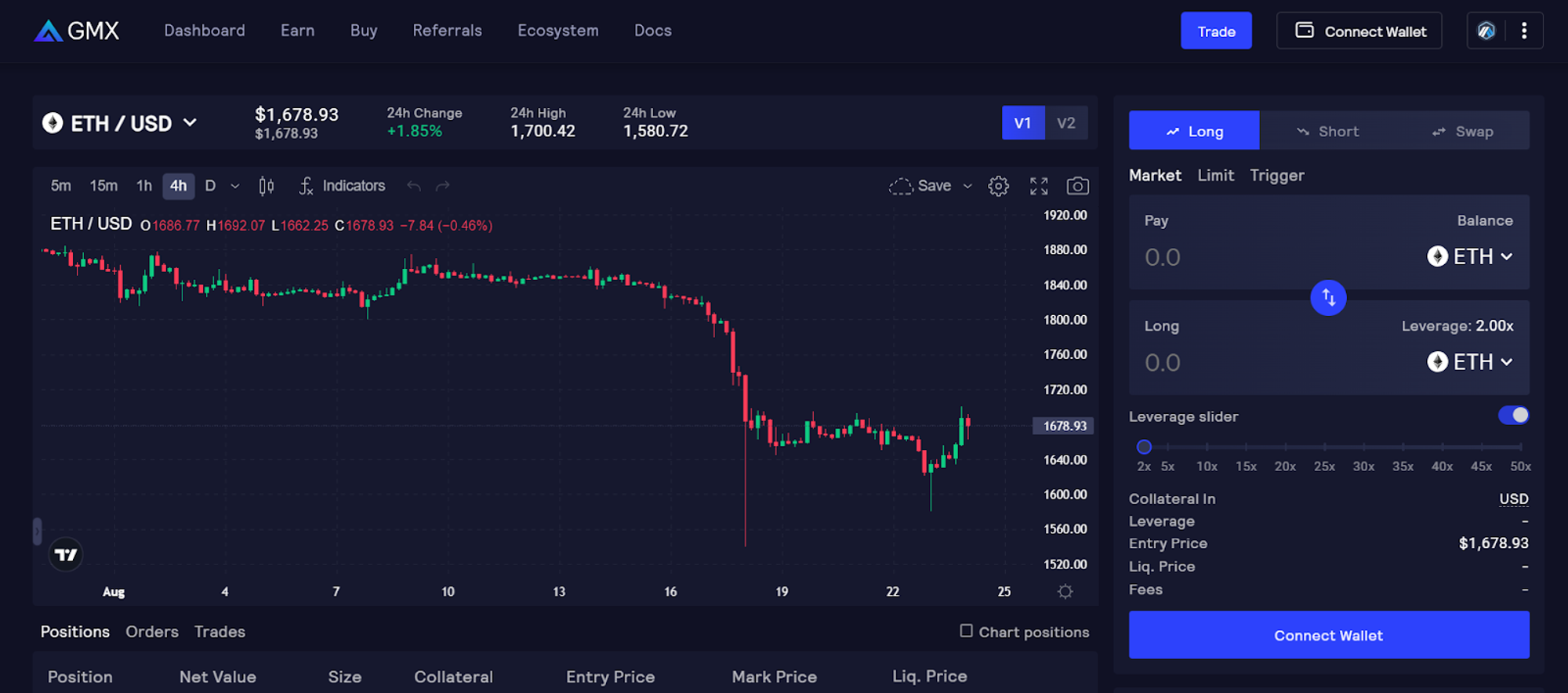Image resolution: width=1568 pixels, height=693 pixels.
Task: Select the Limit order tab
Action: [x=1215, y=176]
